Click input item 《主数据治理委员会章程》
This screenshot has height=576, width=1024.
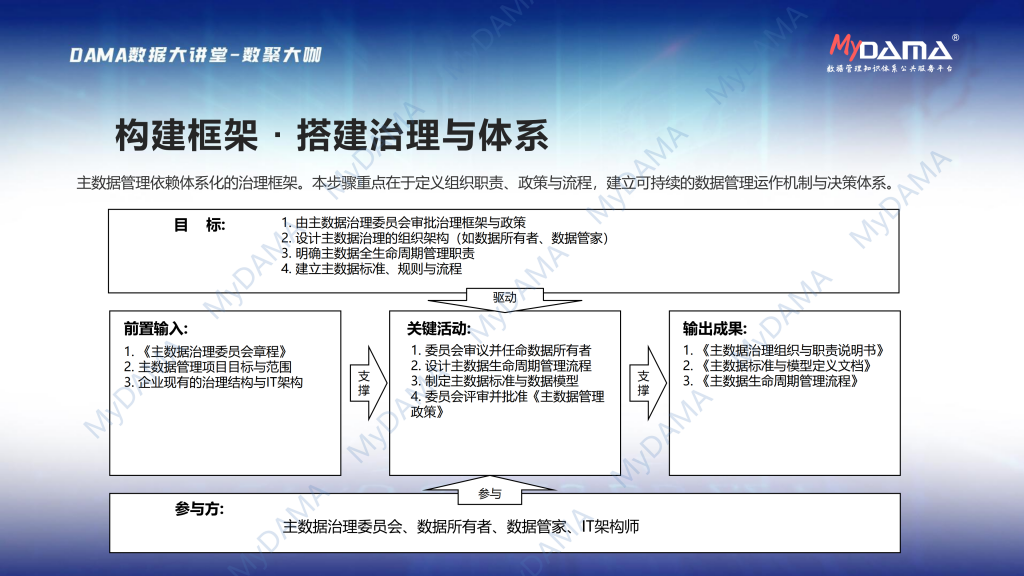coord(205,351)
